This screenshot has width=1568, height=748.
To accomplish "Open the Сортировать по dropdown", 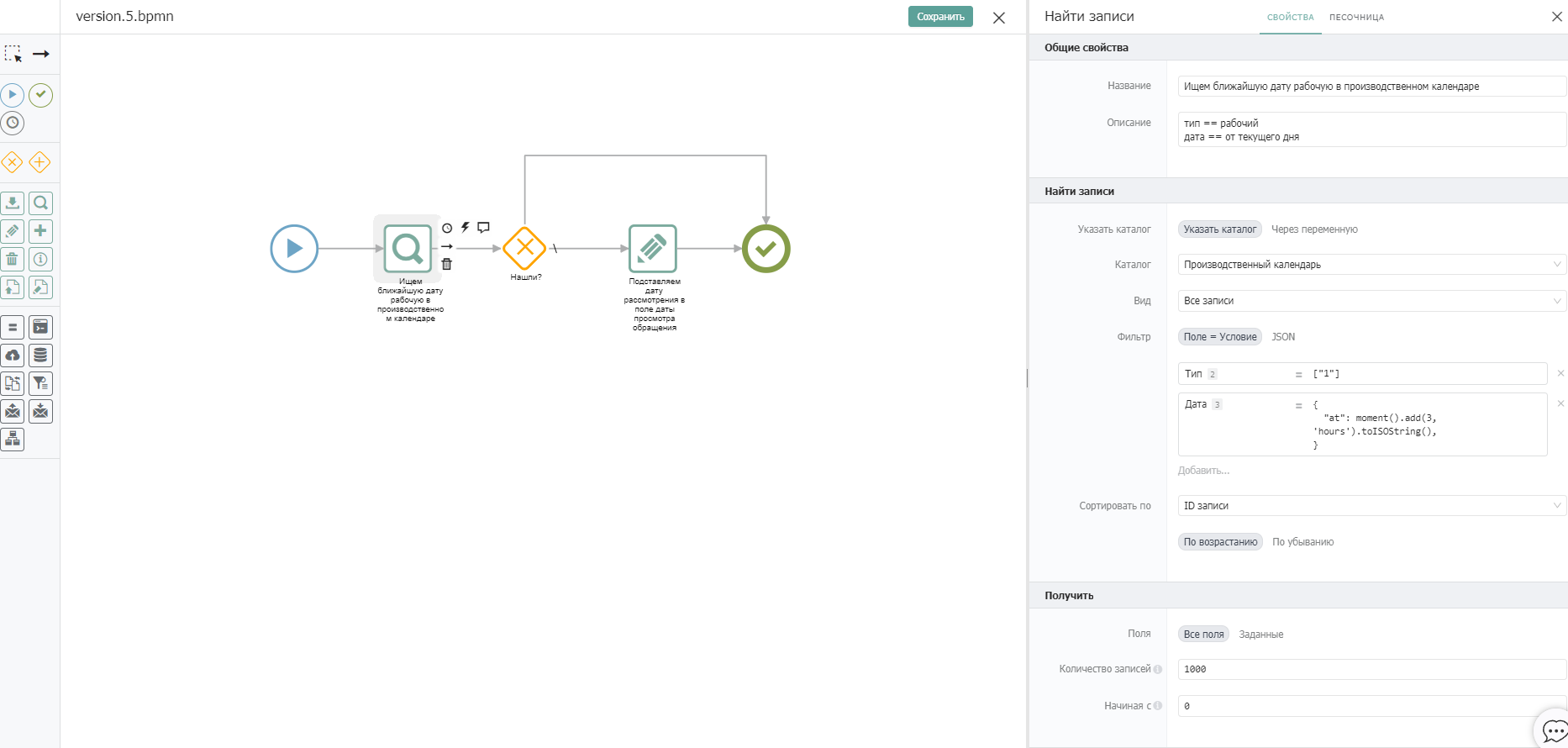I will 1372,506.
